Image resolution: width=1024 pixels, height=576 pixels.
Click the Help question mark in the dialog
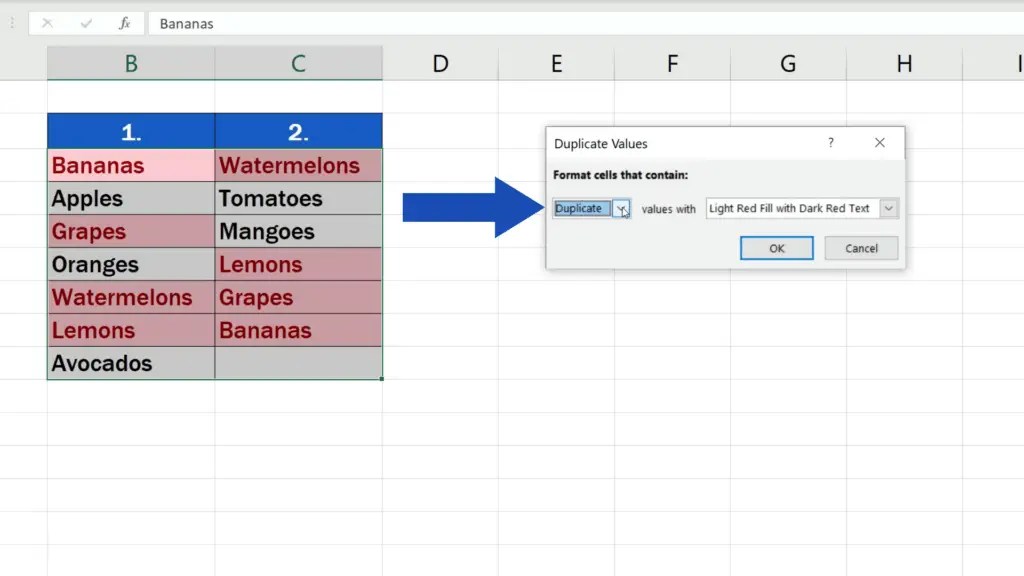point(830,143)
